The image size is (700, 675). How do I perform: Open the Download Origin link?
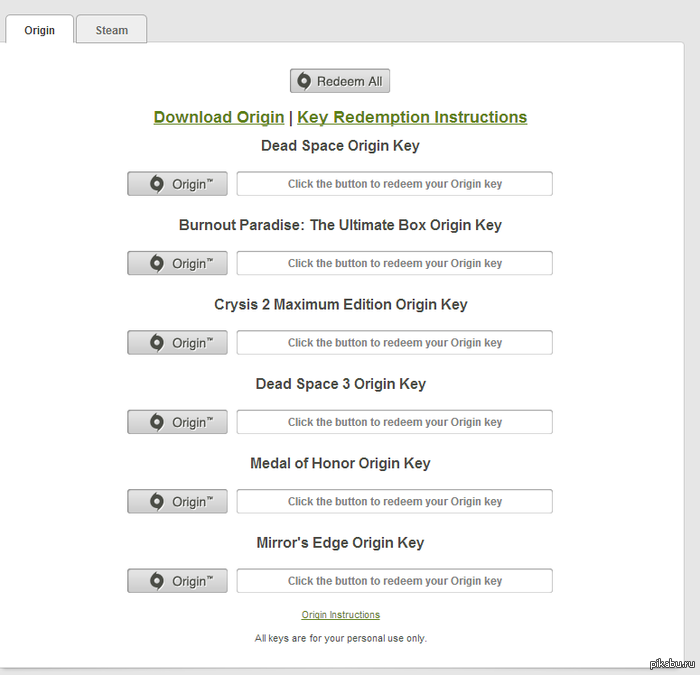[219, 117]
